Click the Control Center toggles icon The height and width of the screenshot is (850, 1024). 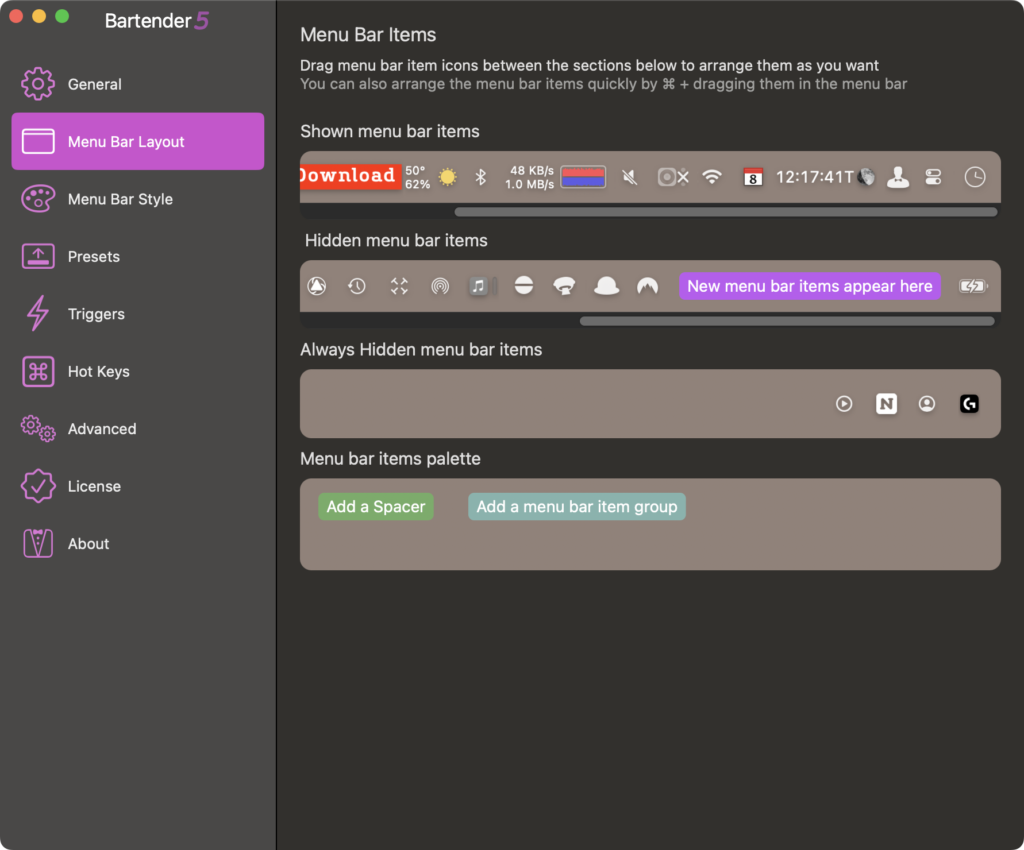click(933, 177)
